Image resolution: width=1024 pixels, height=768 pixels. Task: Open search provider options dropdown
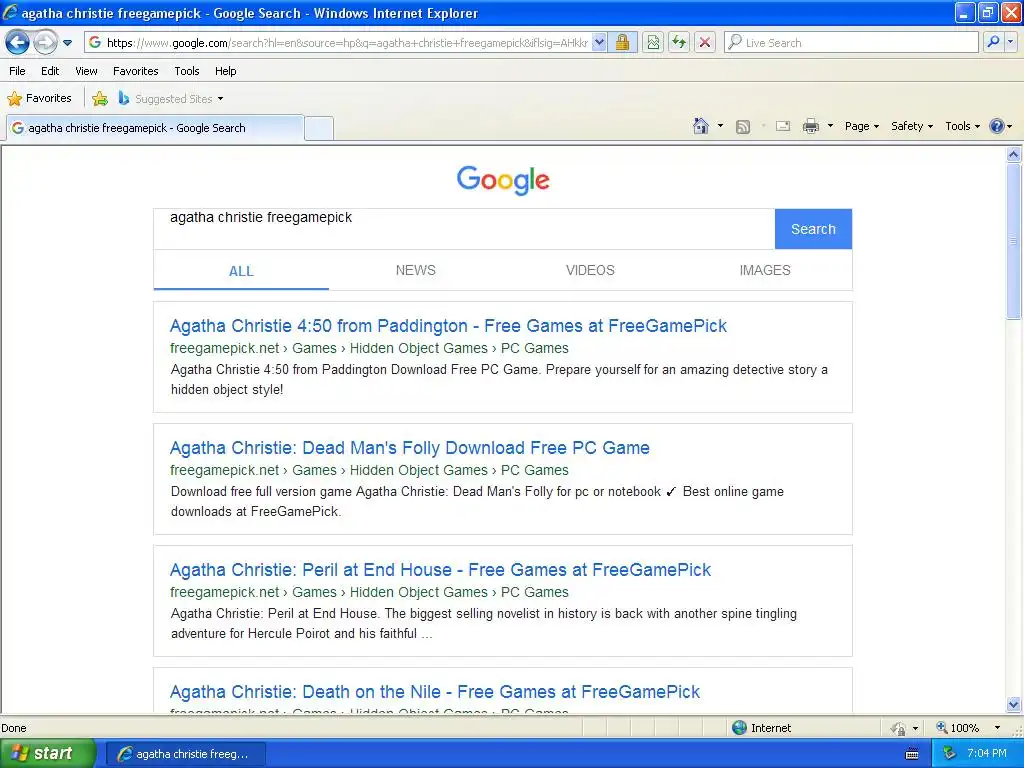point(1011,42)
